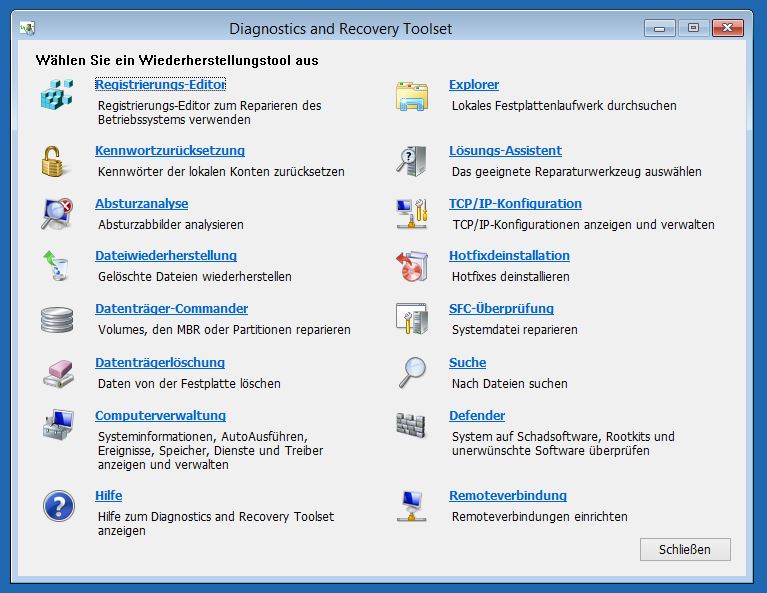This screenshot has height=593, width=767.
Task: Open the Kennwortzurücksetzung link
Action: click(170, 150)
